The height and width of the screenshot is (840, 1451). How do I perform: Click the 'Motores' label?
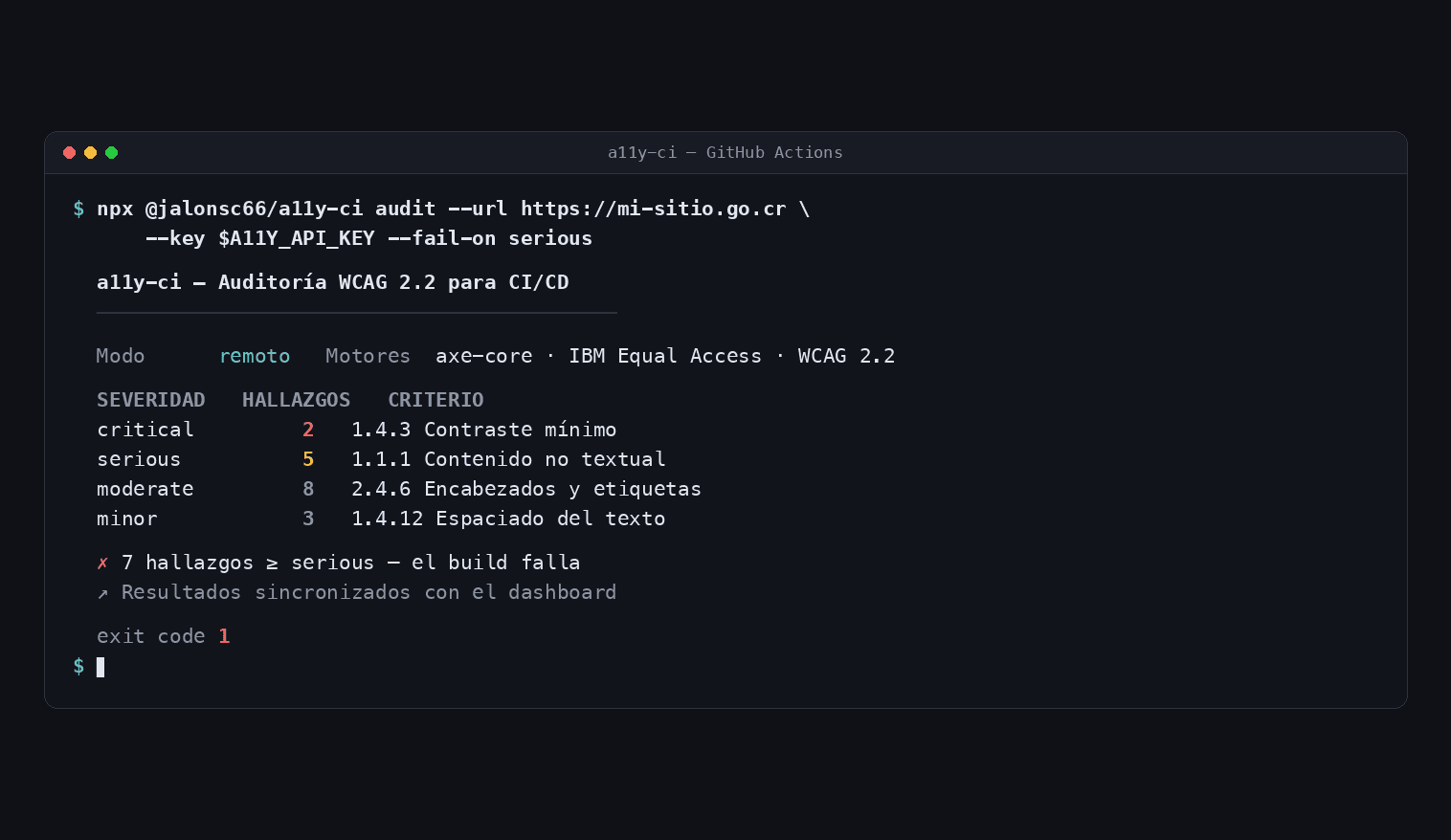[x=368, y=356]
